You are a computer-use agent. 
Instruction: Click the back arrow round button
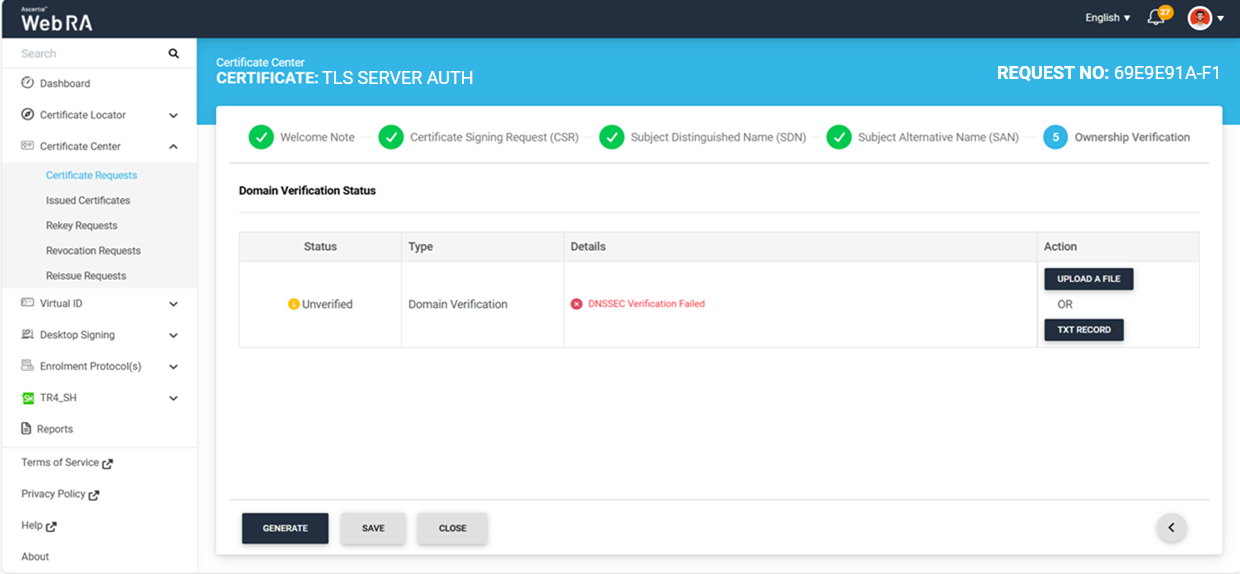tap(1171, 528)
